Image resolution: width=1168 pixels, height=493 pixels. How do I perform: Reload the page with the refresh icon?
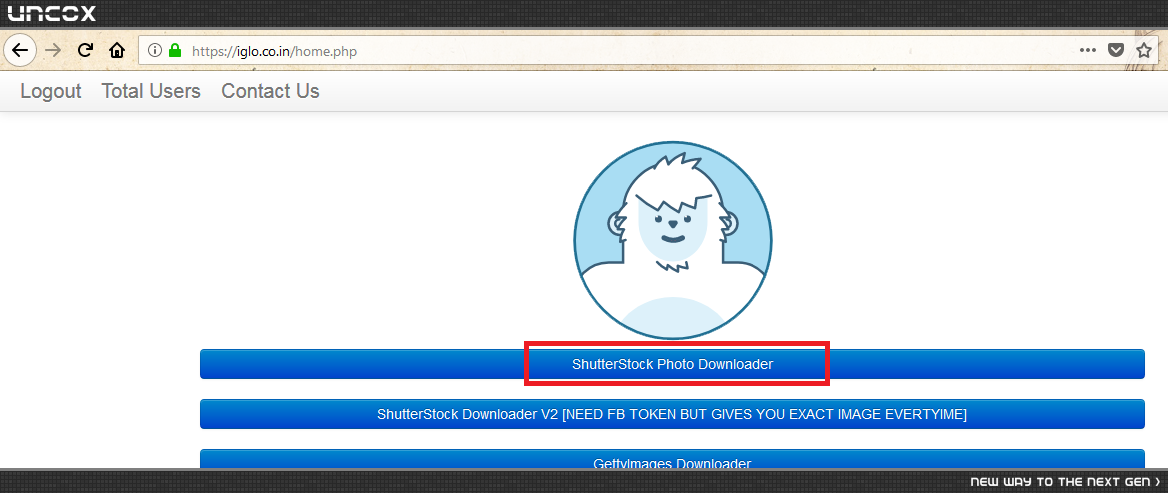(86, 51)
